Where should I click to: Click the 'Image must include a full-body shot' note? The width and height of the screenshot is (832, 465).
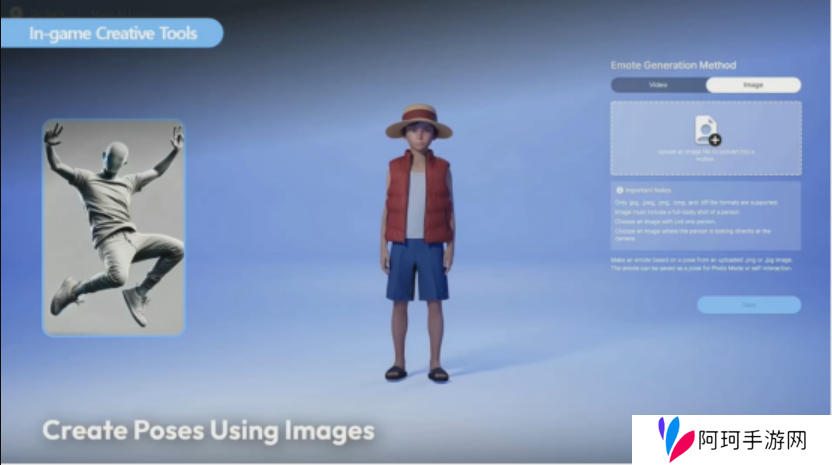[x=677, y=212]
